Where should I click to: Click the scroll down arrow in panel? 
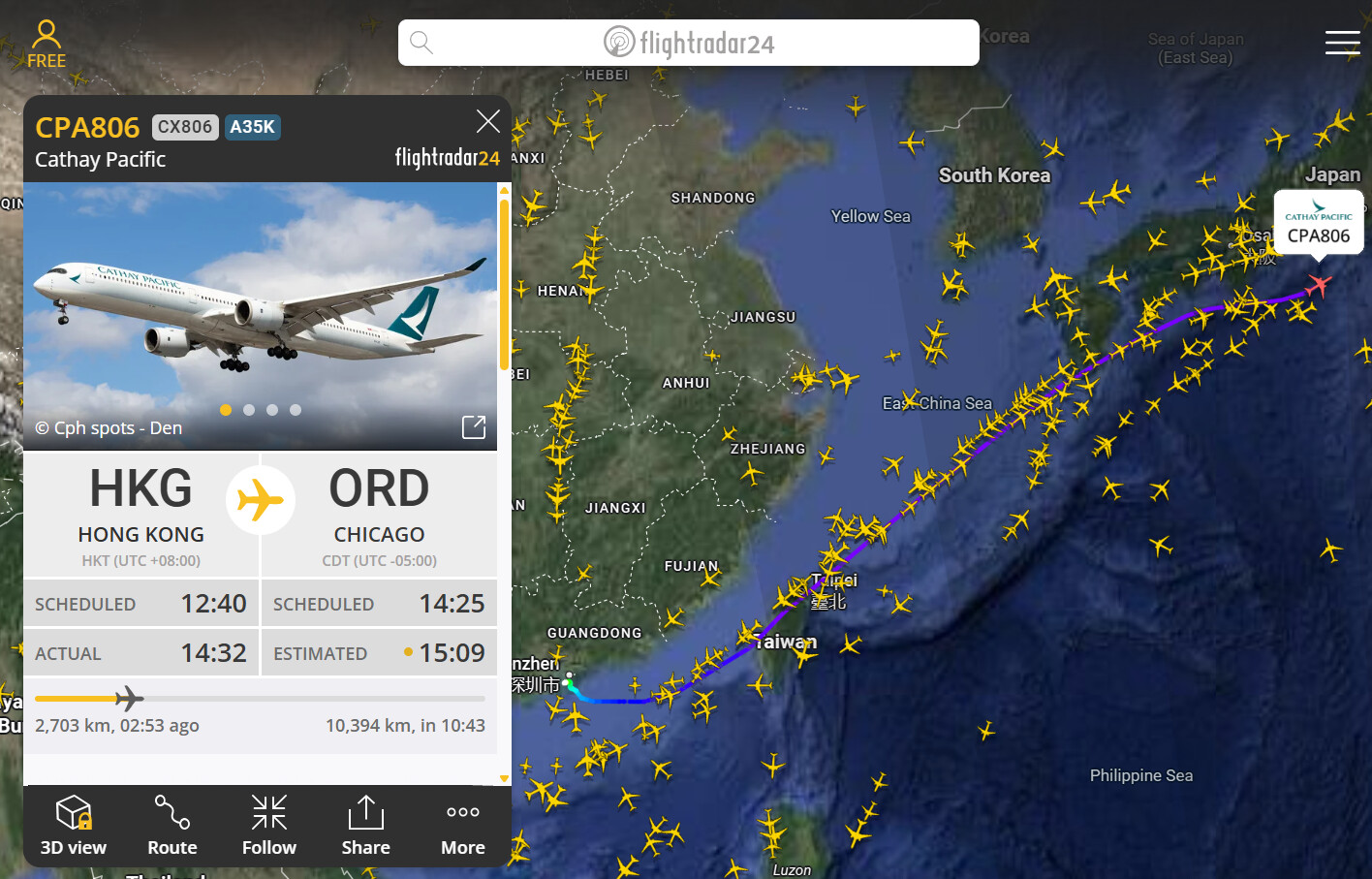point(504,778)
